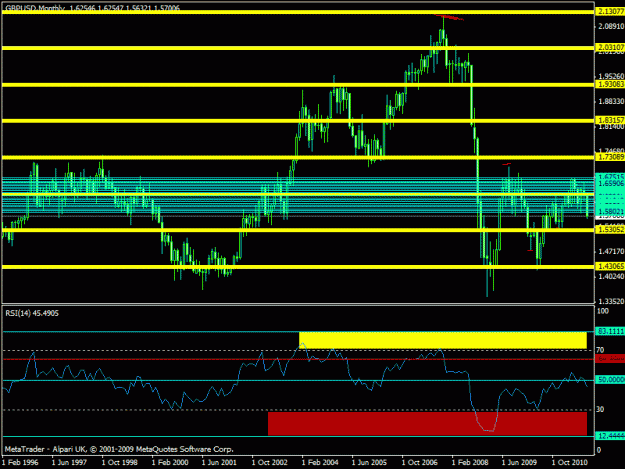625x469 pixels.
Task: Click the 1.33520 price scale value
Action: (x=611, y=301)
